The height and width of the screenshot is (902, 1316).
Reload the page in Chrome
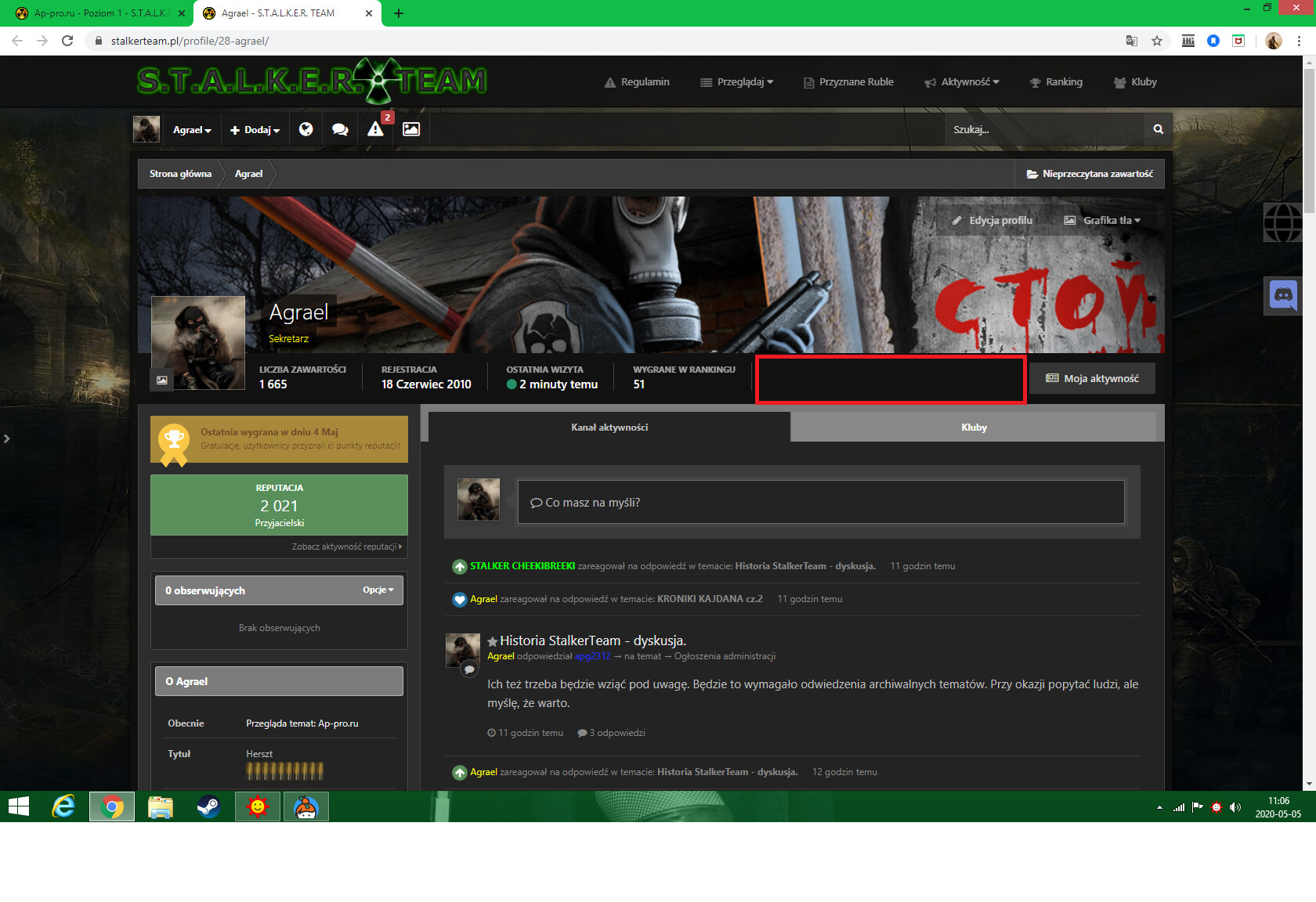pos(67,41)
